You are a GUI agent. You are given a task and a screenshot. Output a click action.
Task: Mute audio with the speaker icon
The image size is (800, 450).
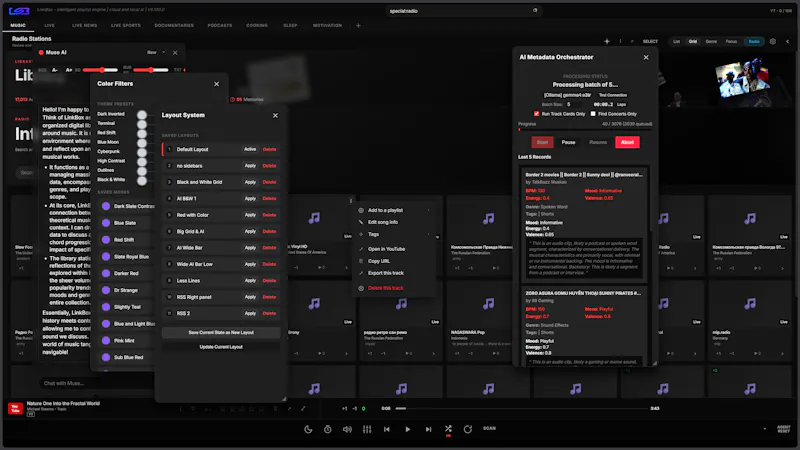coord(347,429)
